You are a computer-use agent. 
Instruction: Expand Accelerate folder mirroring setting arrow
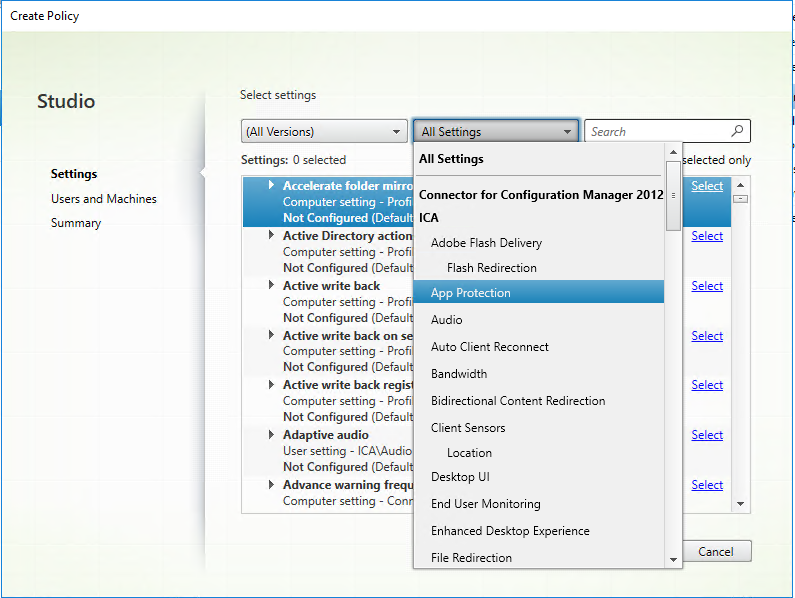coord(272,185)
